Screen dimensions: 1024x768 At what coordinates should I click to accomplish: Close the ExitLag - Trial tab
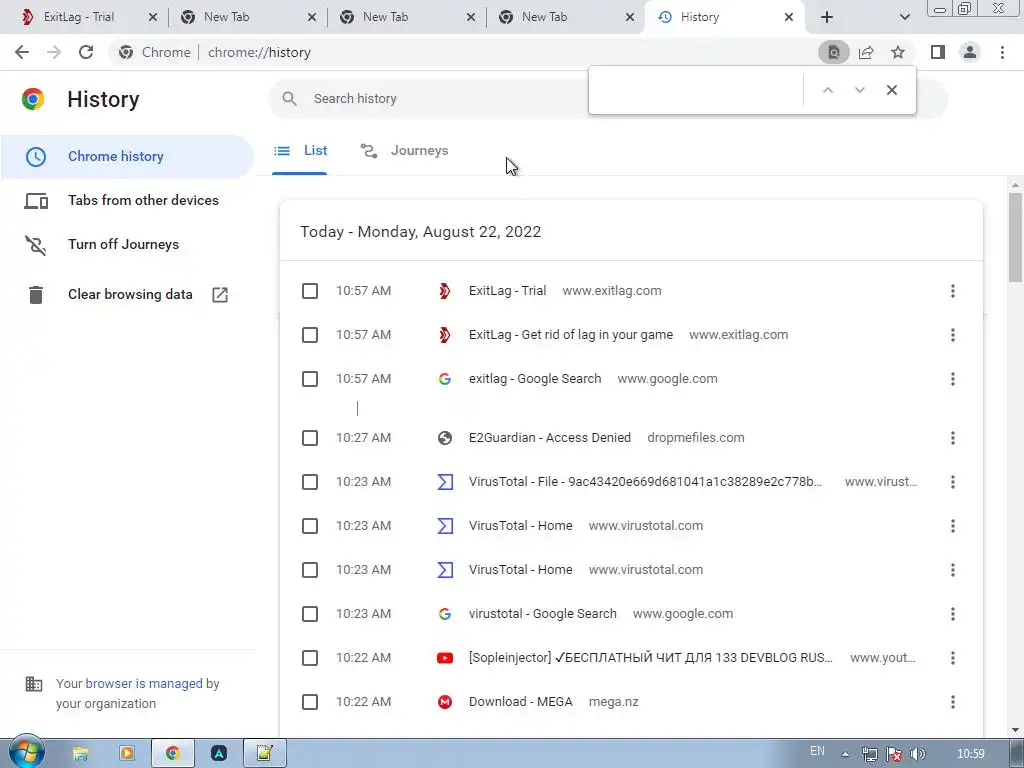(x=153, y=17)
